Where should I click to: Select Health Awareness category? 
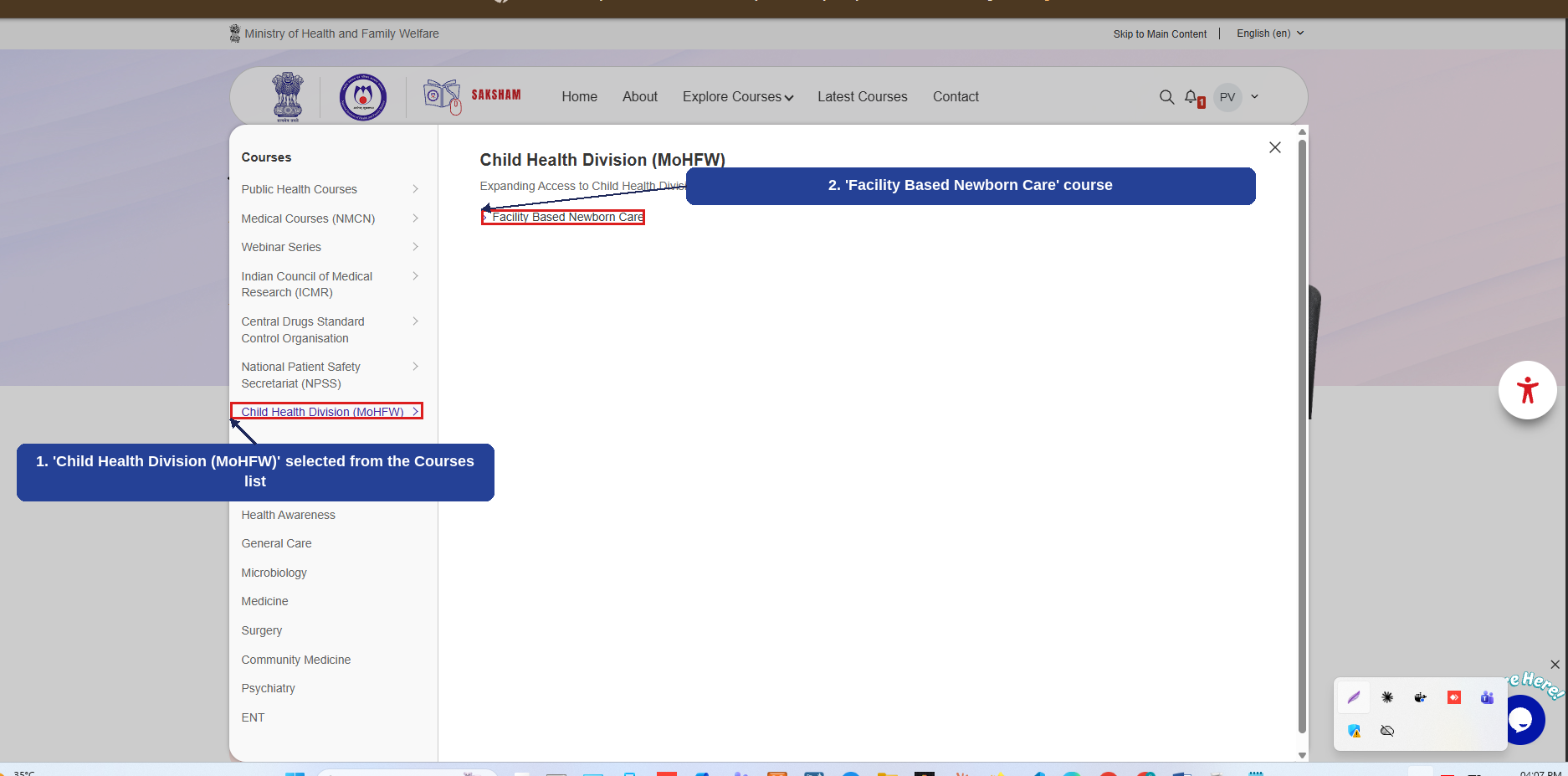[x=289, y=515]
